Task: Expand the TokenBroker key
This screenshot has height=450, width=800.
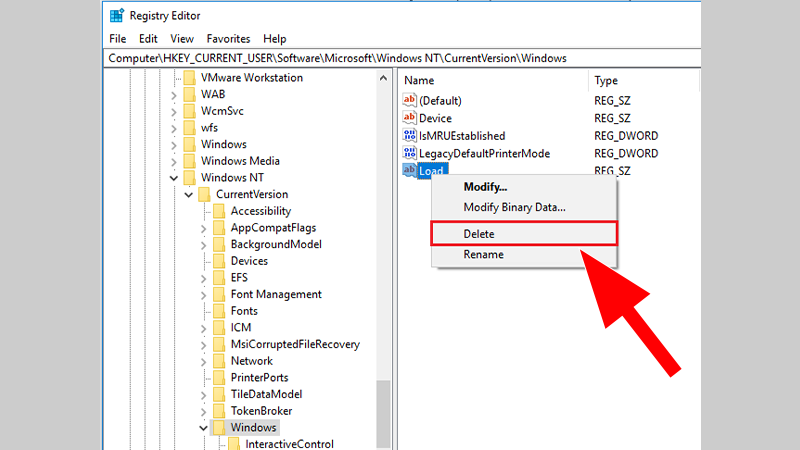Action: point(204,412)
